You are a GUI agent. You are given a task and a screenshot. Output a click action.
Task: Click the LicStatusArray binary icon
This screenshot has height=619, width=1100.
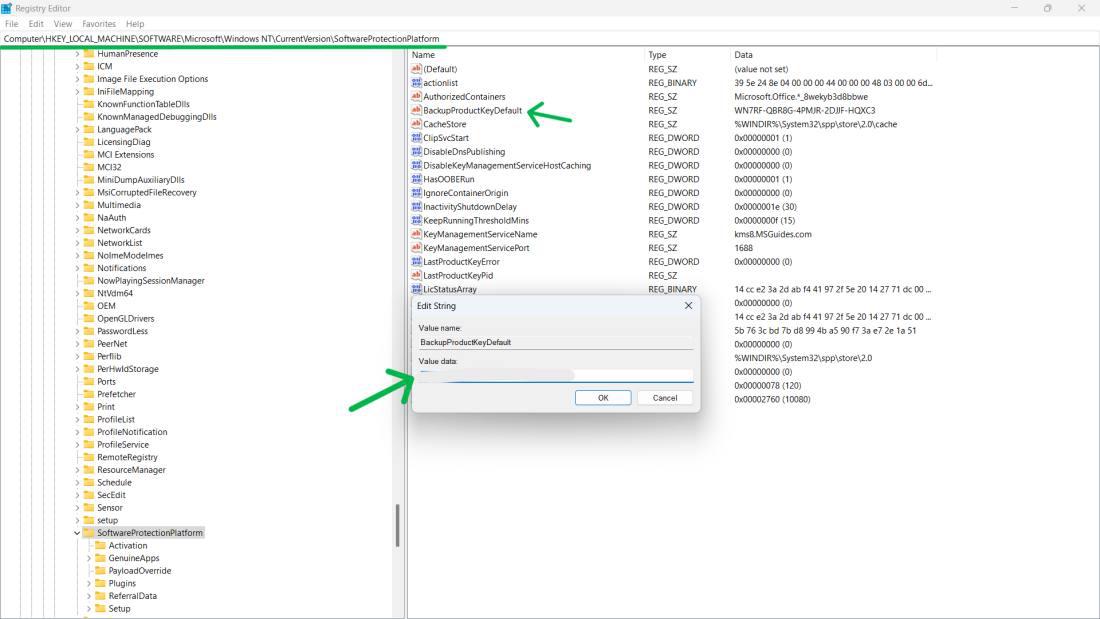click(x=416, y=288)
